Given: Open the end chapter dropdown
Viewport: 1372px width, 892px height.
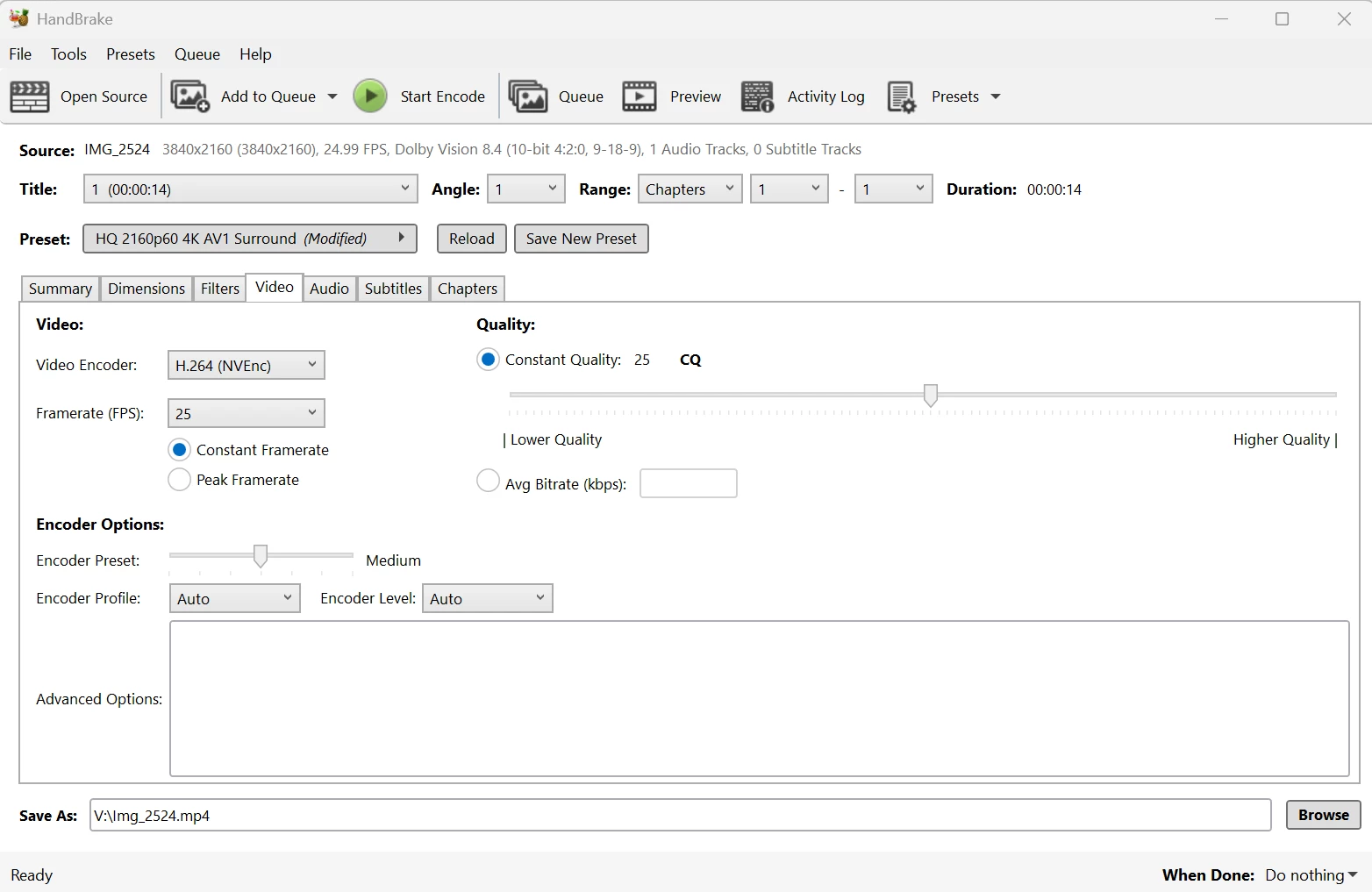Looking at the screenshot, I should [x=893, y=189].
